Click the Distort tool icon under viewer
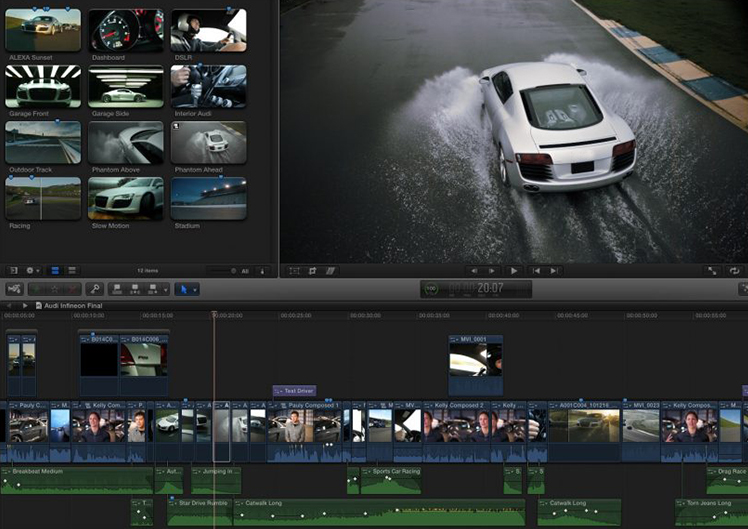 coord(330,270)
